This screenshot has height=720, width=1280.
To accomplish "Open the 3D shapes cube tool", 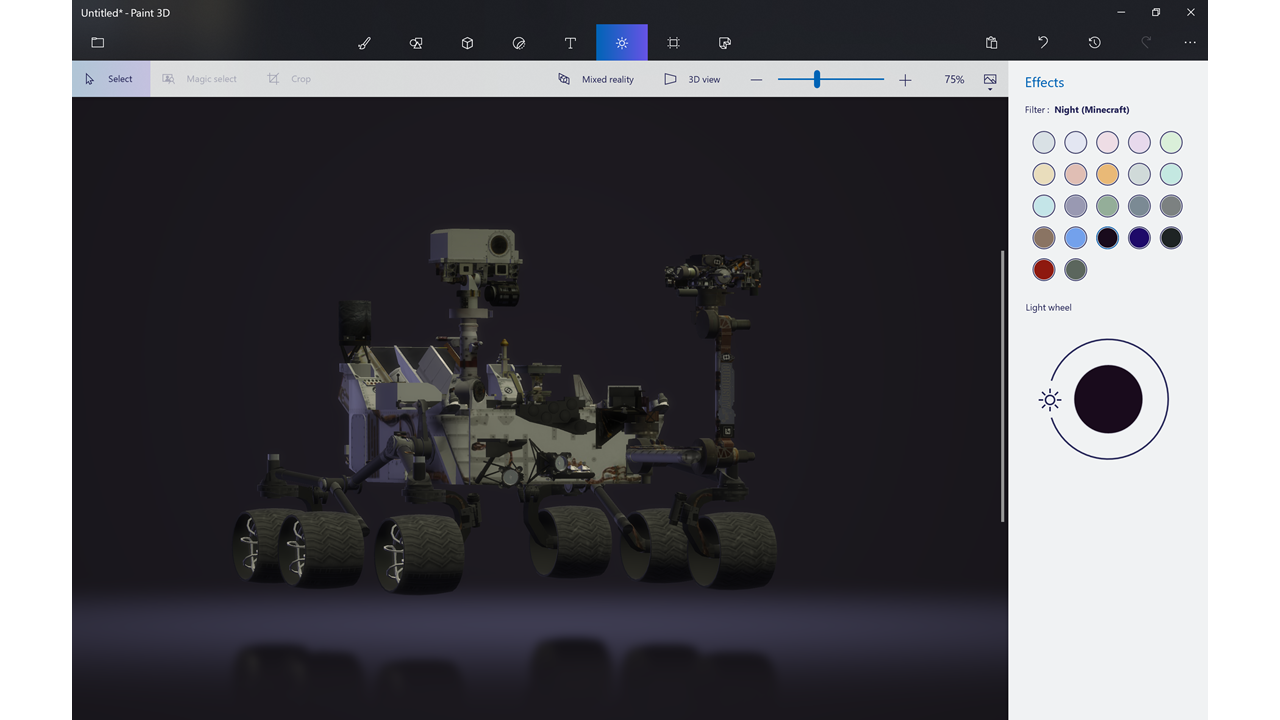I will 467,43.
